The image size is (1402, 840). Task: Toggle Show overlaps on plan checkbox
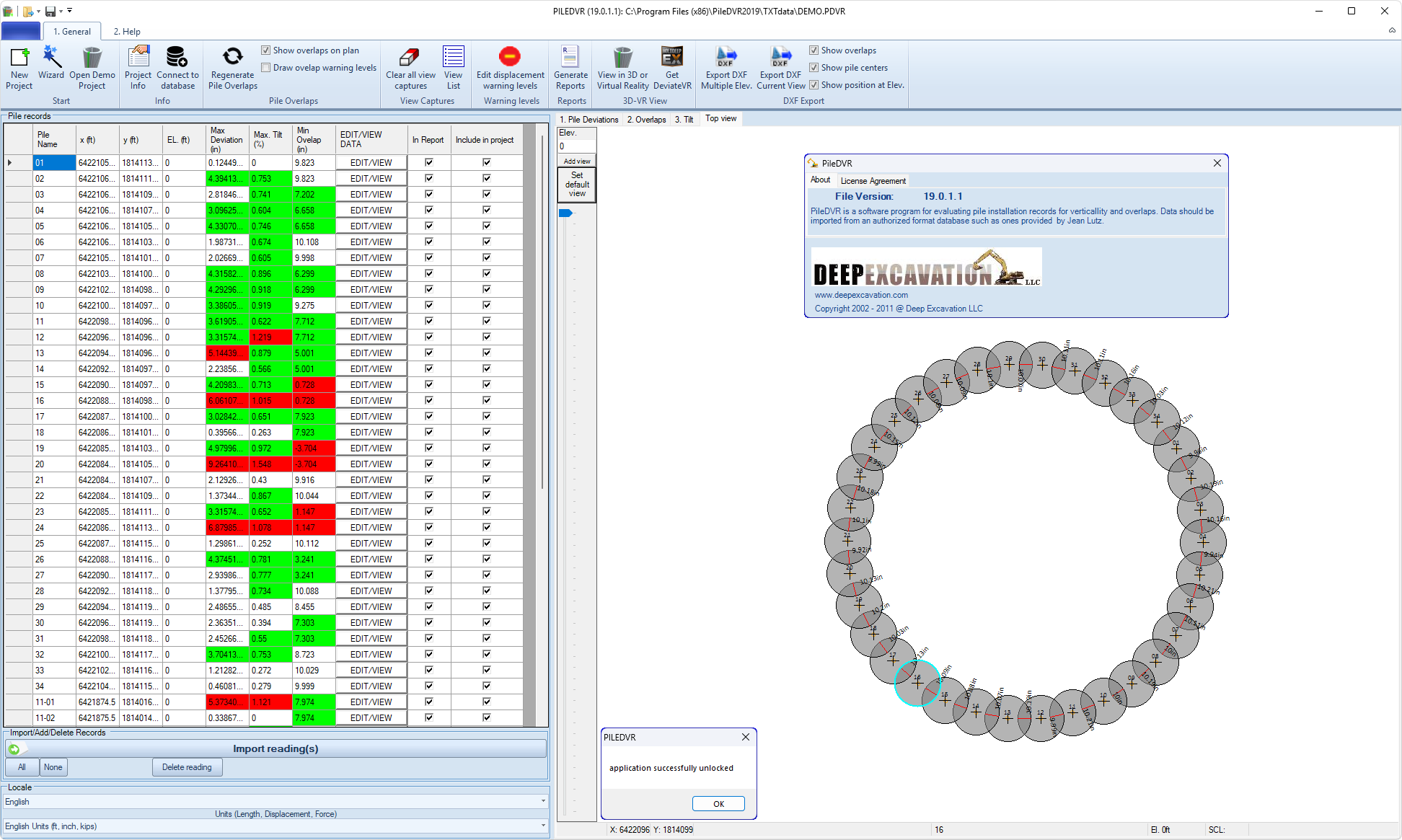(266, 50)
